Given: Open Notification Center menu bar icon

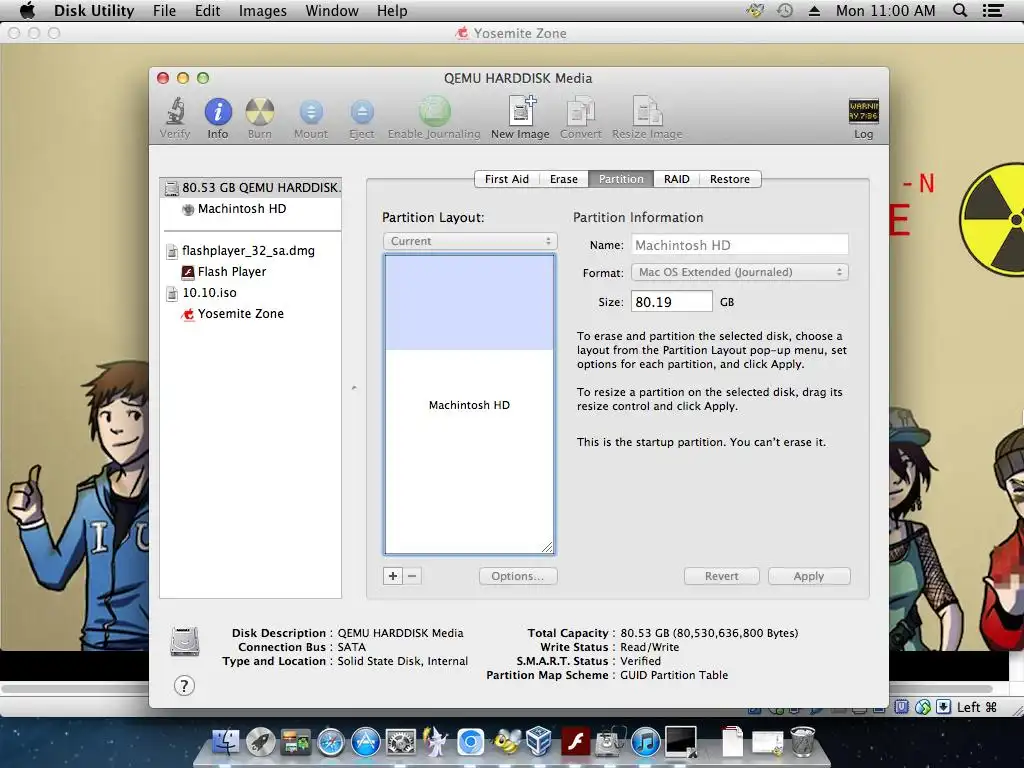Looking at the screenshot, I should coord(993,10).
